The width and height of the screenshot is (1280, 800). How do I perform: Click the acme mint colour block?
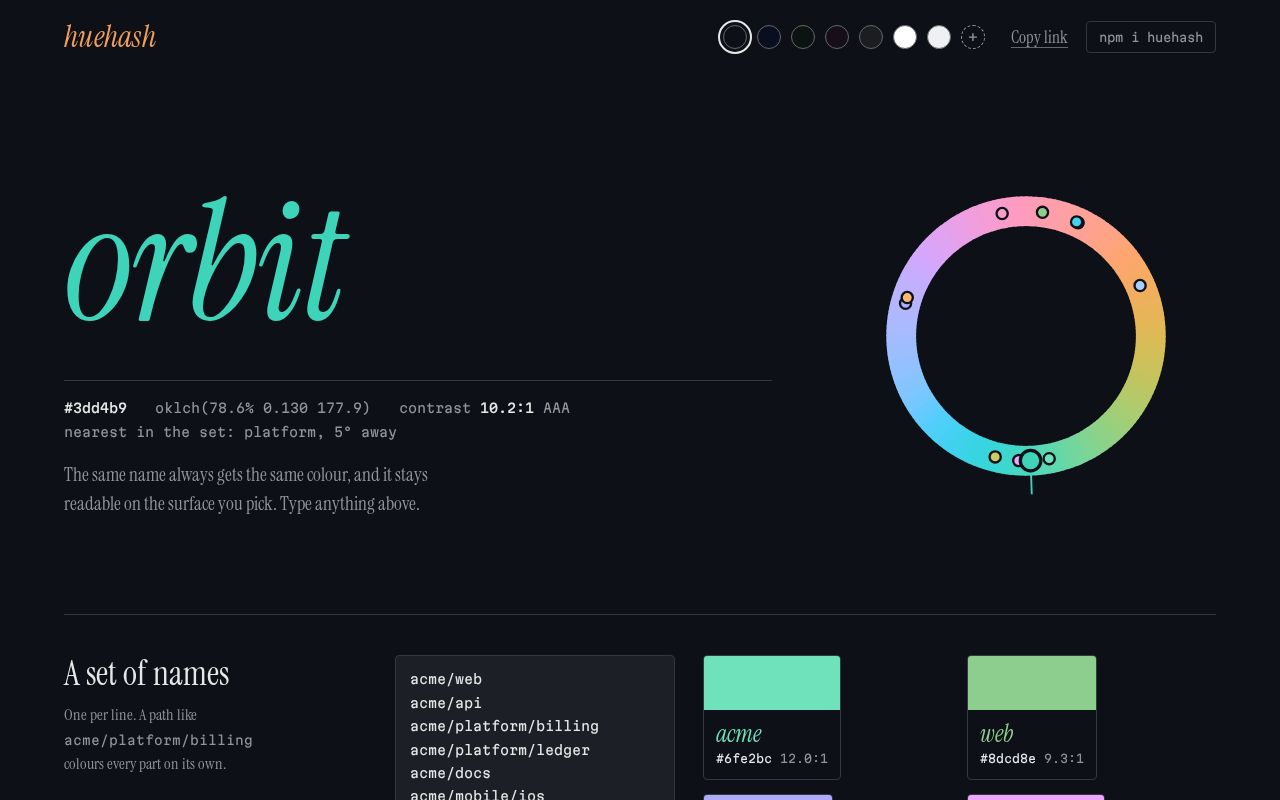pyautogui.click(x=772, y=683)
